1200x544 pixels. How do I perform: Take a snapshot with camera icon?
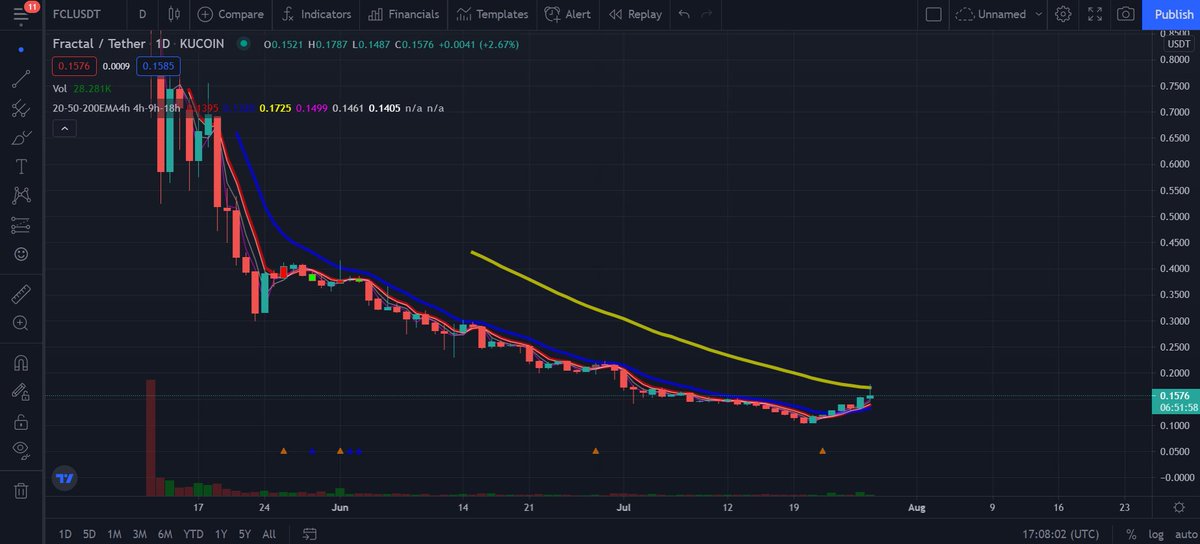click(1126, 14)
